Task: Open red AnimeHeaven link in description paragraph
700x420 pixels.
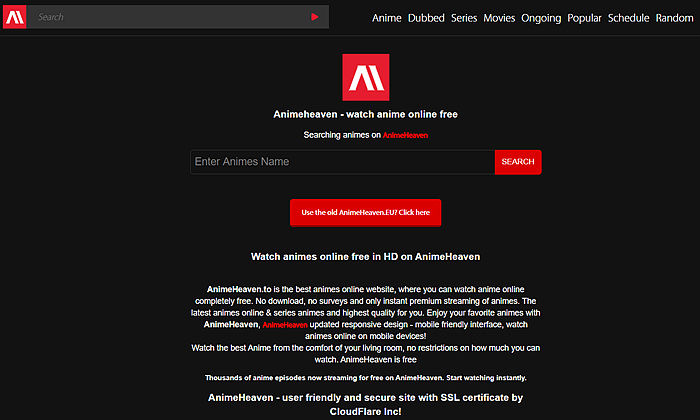Action: 285,325
